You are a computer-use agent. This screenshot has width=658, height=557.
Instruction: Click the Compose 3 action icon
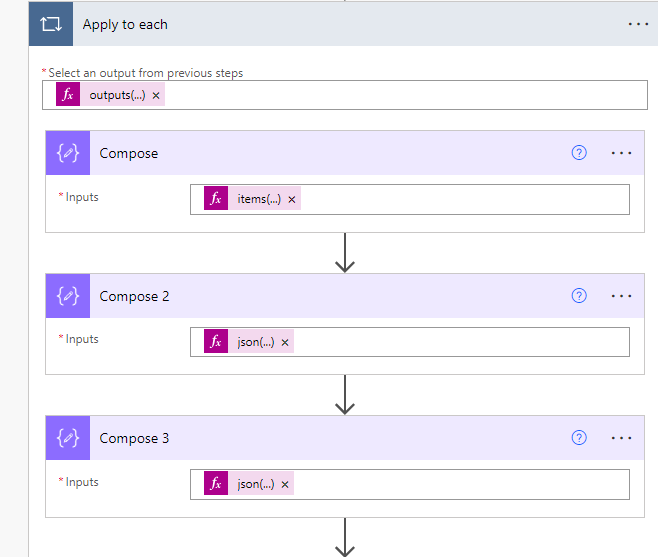[68, 438]
